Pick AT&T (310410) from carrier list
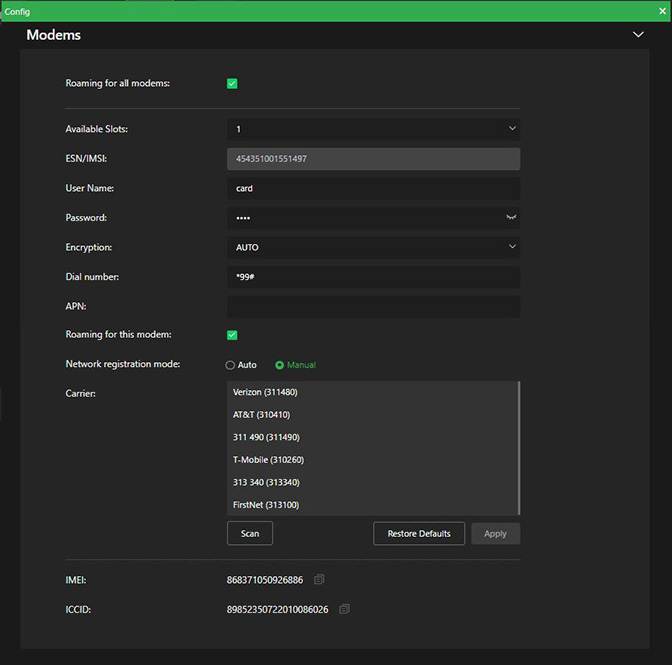672x665 pixels. click(262, 415)
